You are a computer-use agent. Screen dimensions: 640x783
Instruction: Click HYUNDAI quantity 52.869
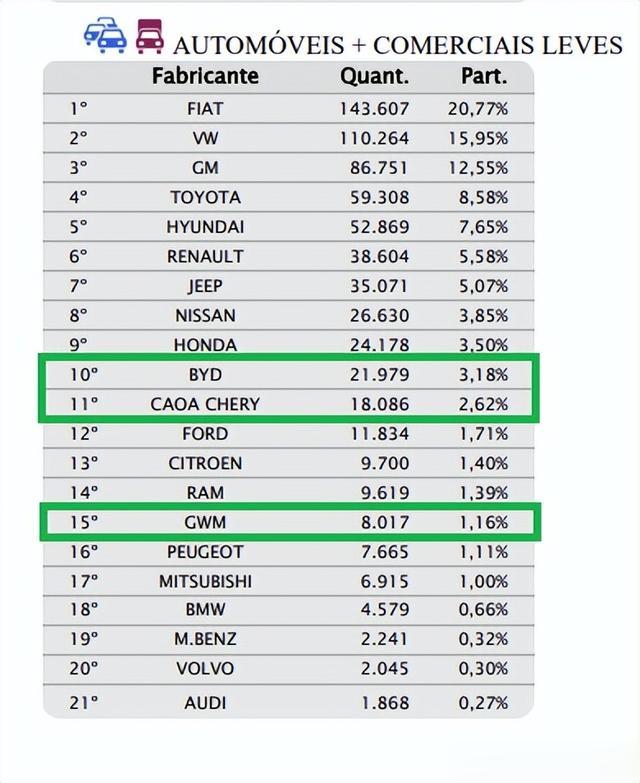pyautogui.click(x=379, y=227)
